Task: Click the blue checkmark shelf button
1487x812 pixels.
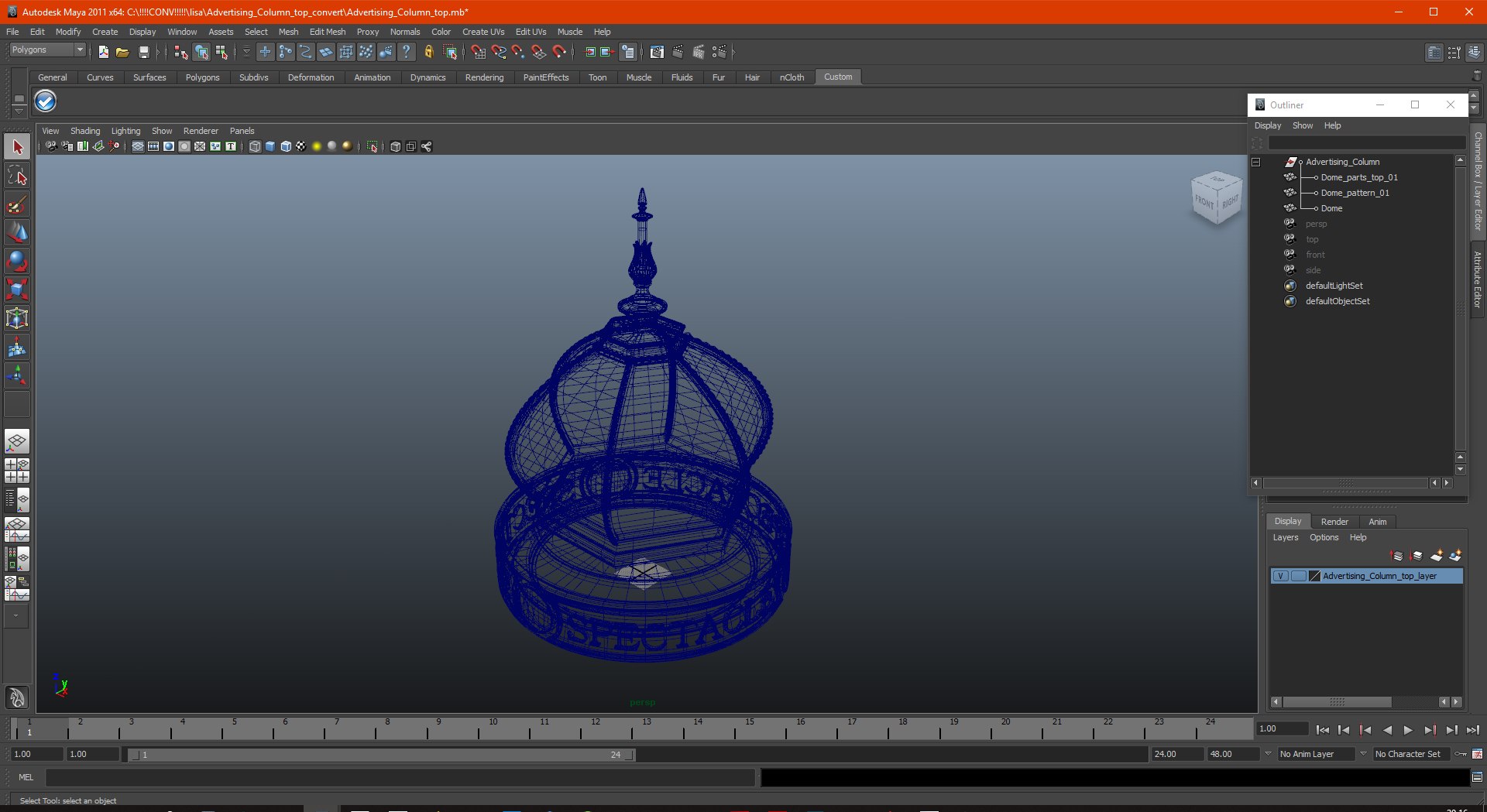Action: [x=46, y=101]
